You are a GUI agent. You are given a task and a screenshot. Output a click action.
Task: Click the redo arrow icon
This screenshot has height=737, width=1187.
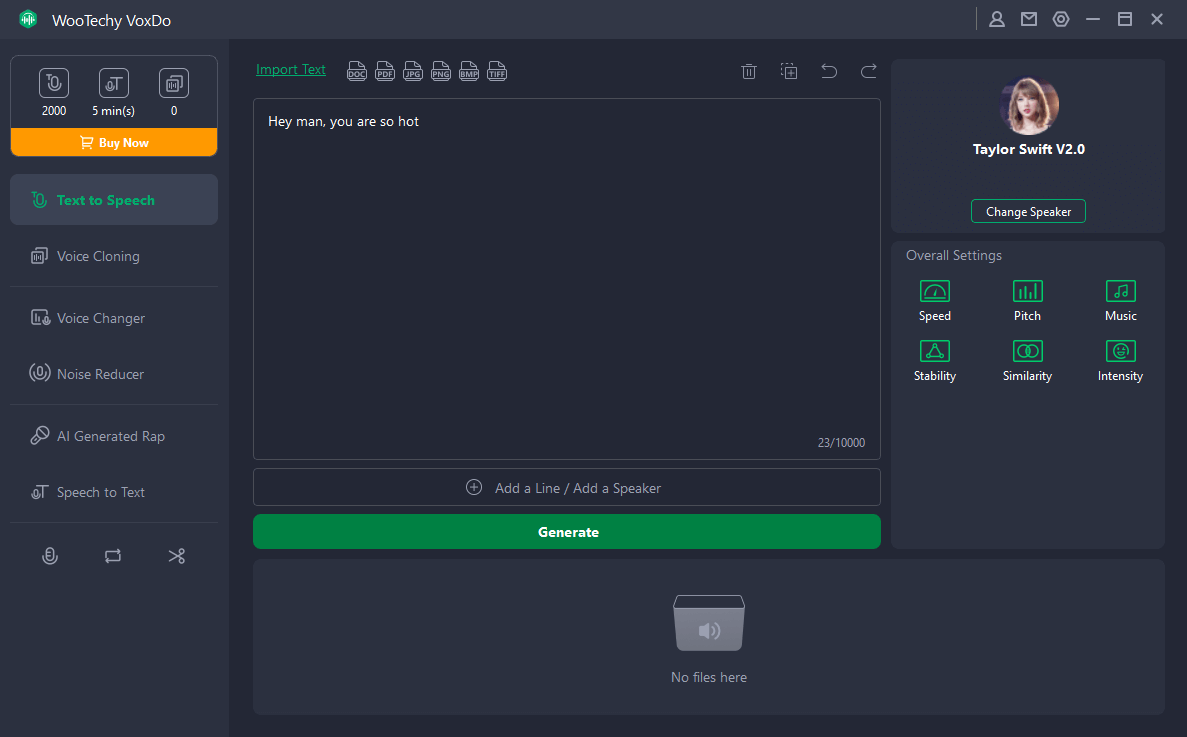coord(868,71)
